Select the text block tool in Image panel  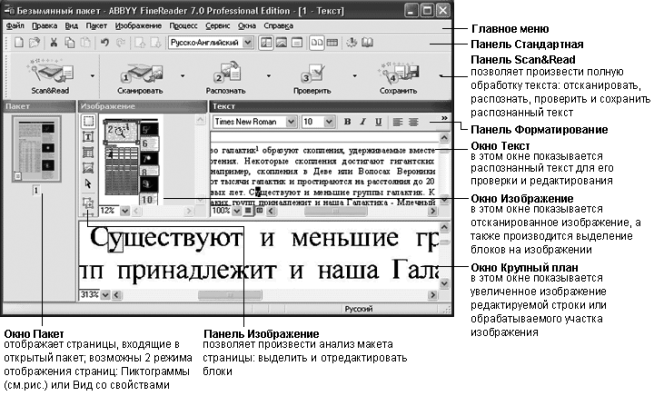pyautogui.click(x=88, y=137)
